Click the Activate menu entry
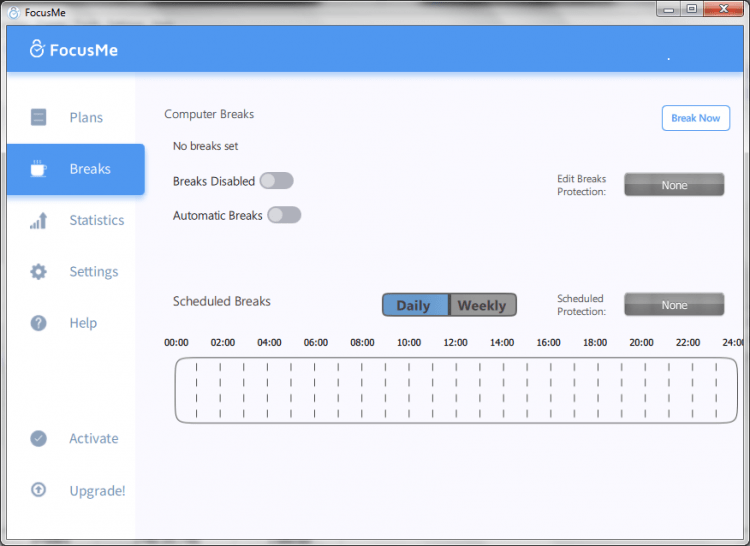This screenshot has height=546, width=750. (94, 438)
